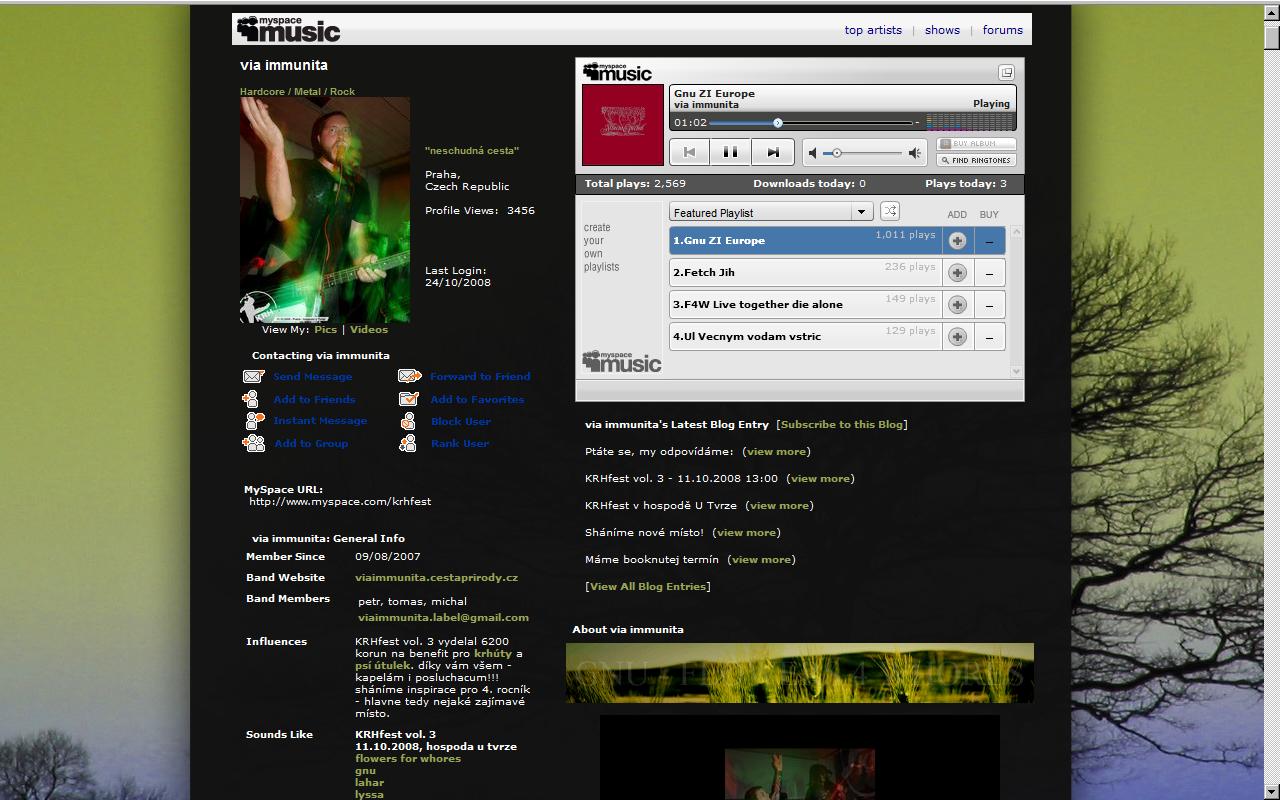Open Featured Playlist dropdown

pyautogui.click(x=771, y=212)
